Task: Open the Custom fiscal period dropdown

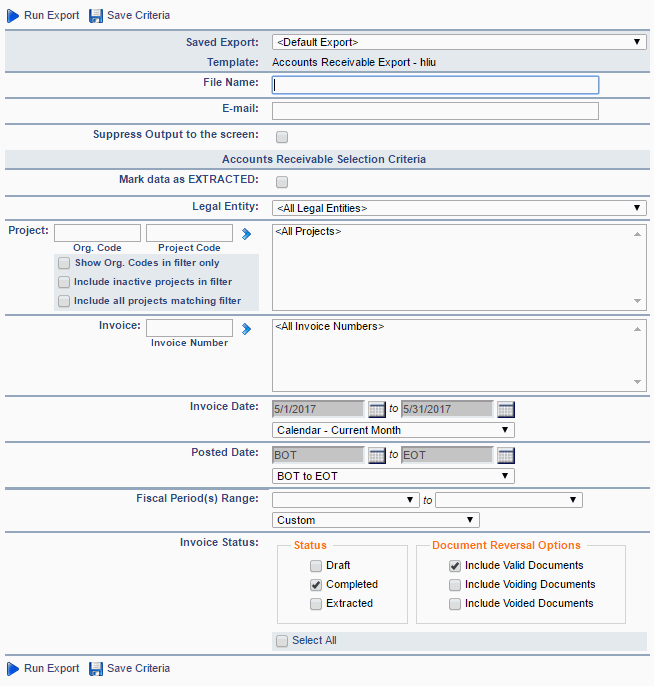Action: pyautogui.click(x=375, y=520)
